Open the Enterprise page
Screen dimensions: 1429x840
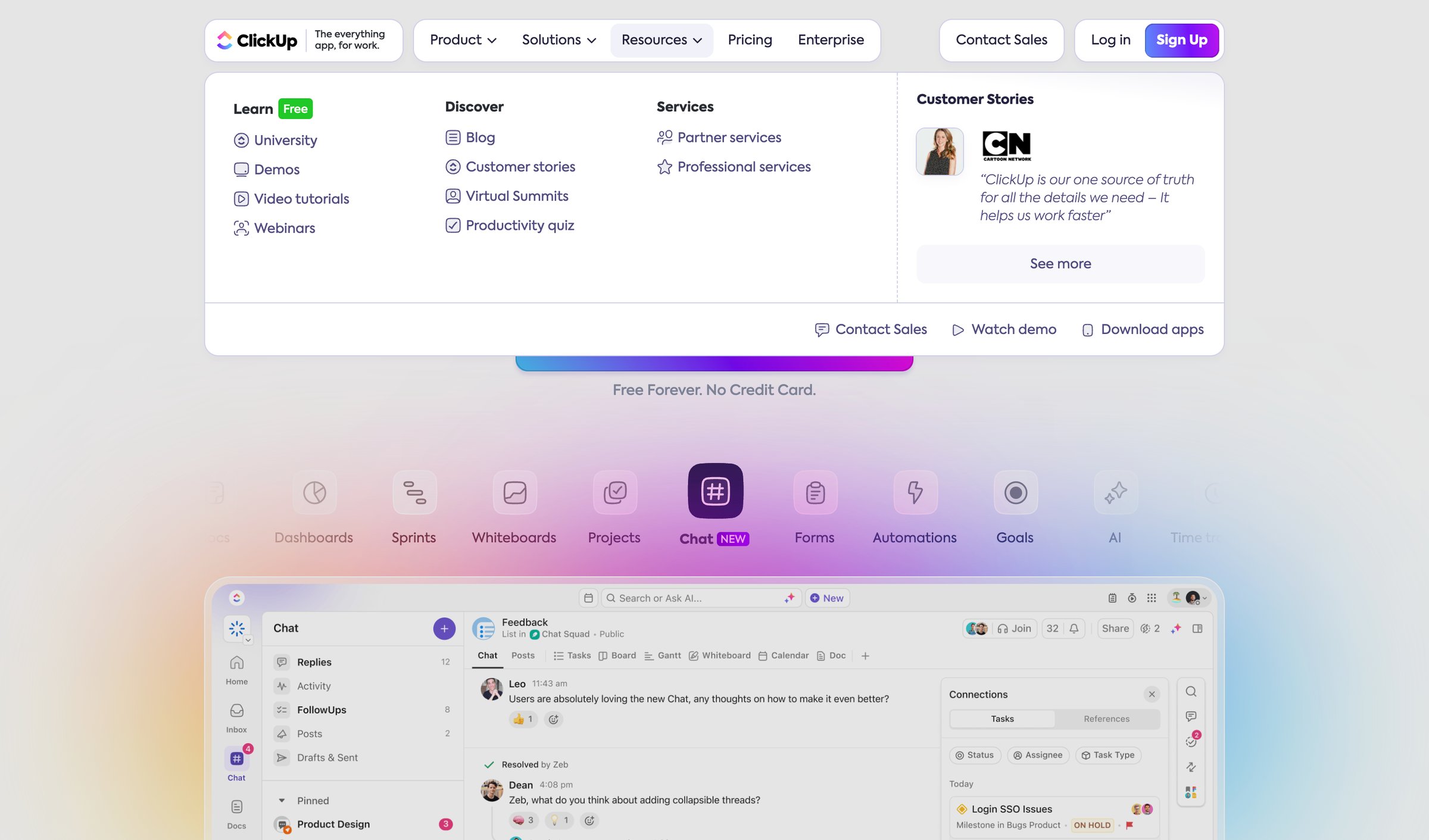[x=831, y=40]
